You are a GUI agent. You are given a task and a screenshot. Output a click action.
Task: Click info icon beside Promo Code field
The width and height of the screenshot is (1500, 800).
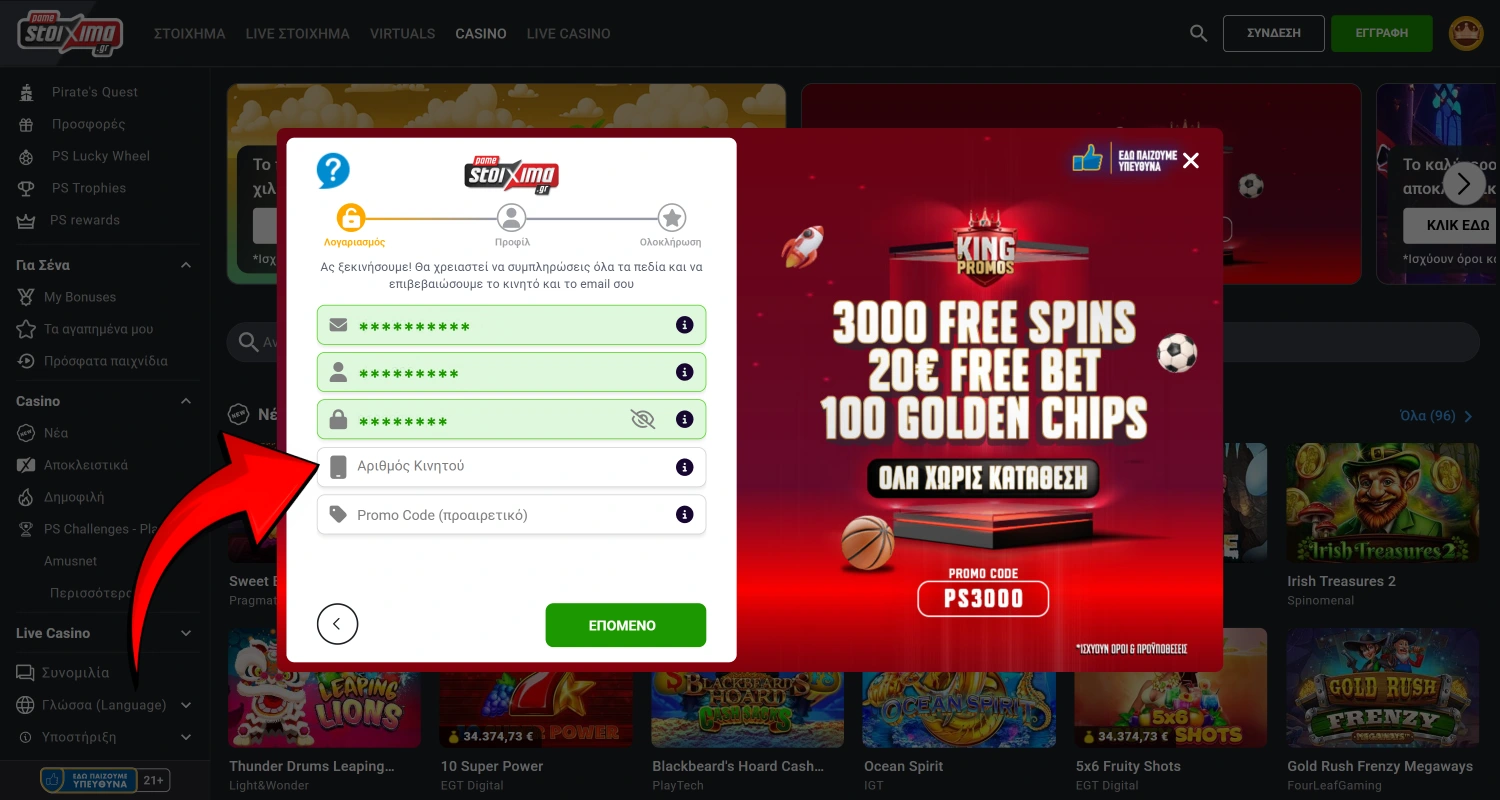tap(685, 515)
